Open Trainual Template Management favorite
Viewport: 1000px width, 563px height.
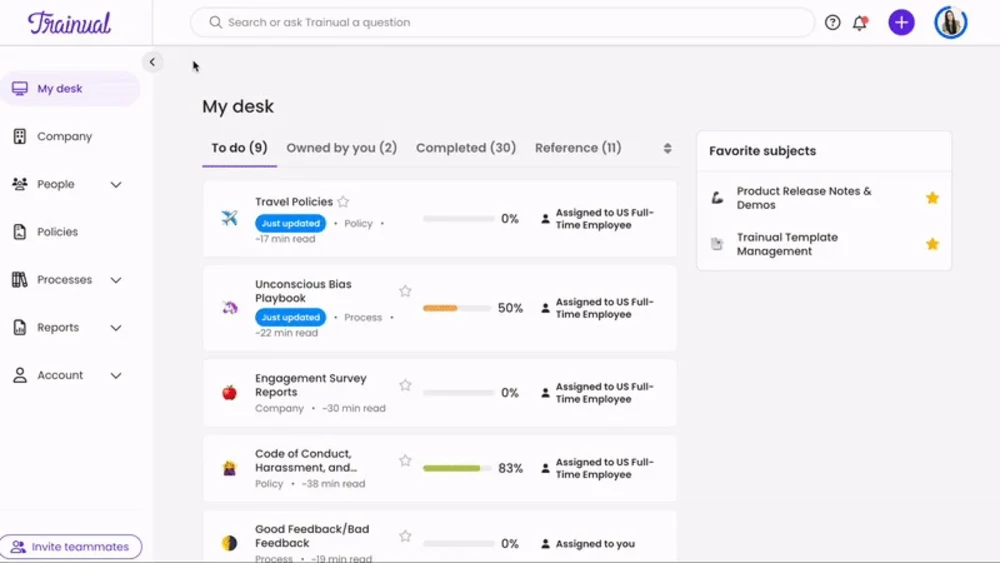(x=787, y=244)
